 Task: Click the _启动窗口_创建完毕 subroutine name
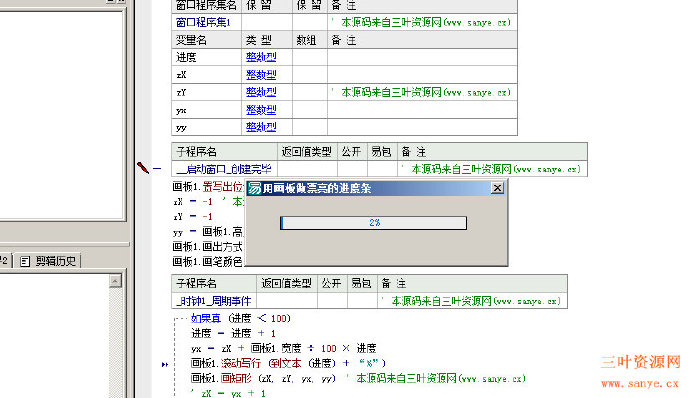pyautogui.click(x=224, y=169)
